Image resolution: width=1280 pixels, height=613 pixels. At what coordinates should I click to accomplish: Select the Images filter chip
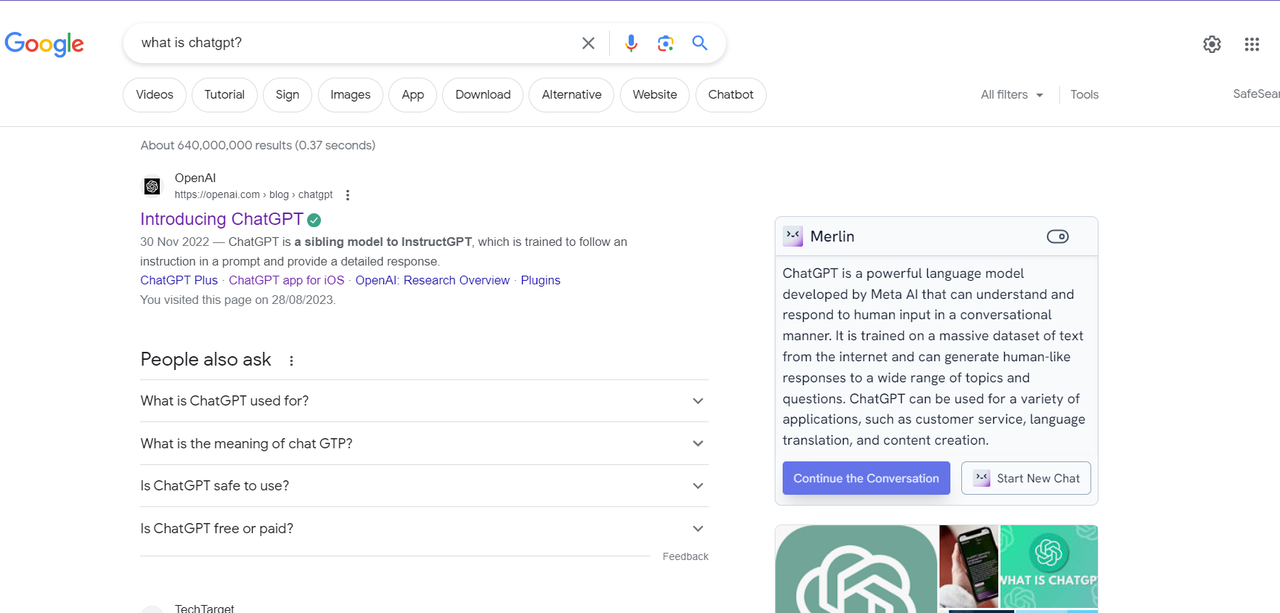(x=350, y=95)
